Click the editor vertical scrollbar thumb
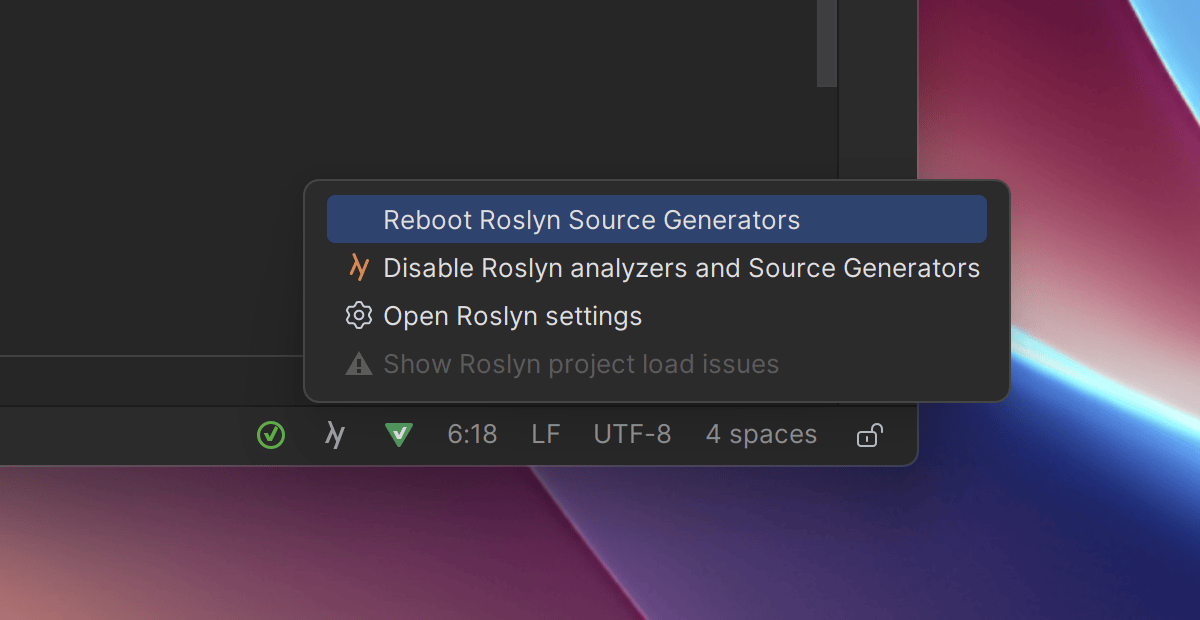 pyautogui.click(x=826, y=45)
